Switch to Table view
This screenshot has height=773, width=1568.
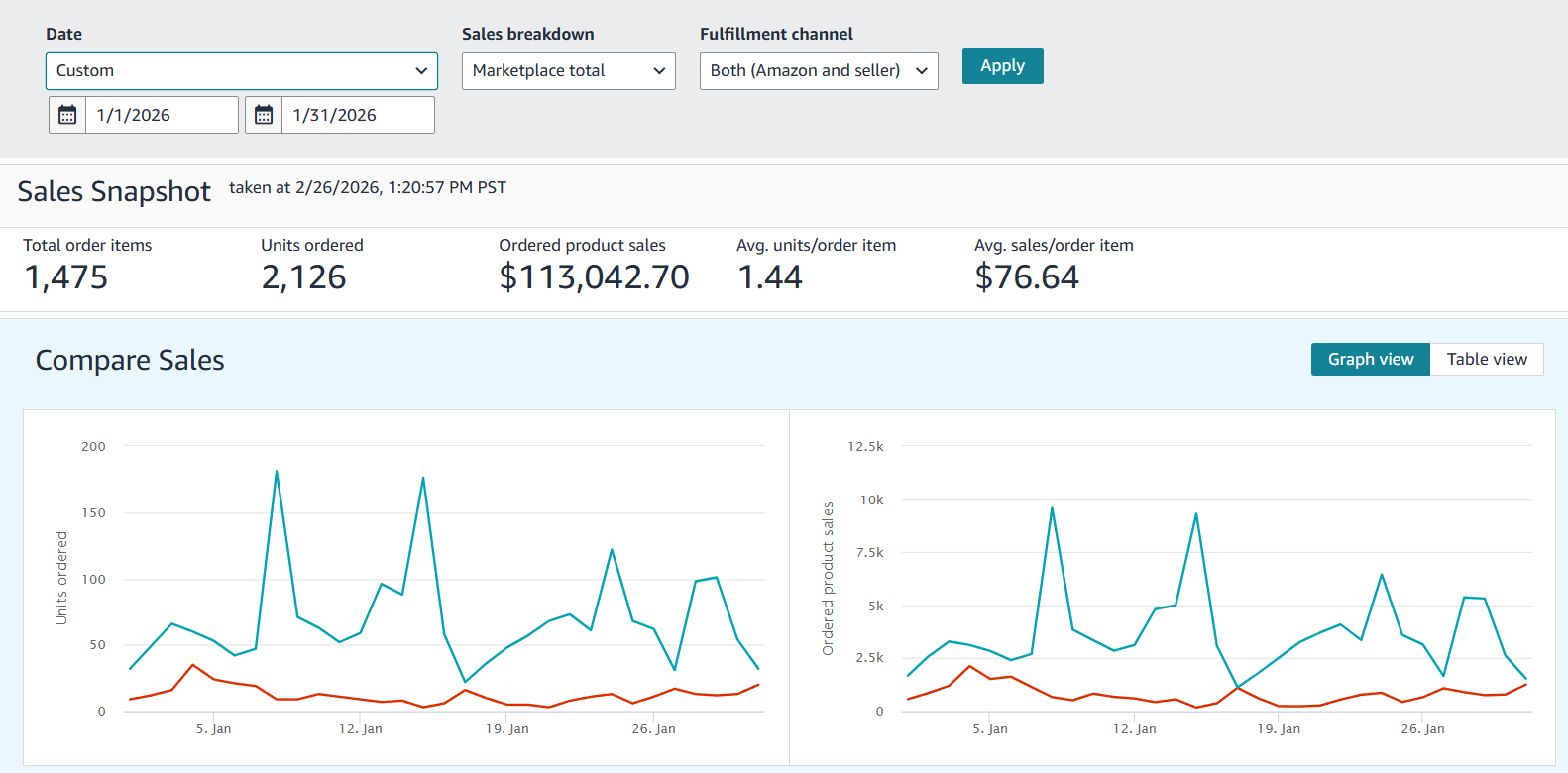(x=1486, y=359)
